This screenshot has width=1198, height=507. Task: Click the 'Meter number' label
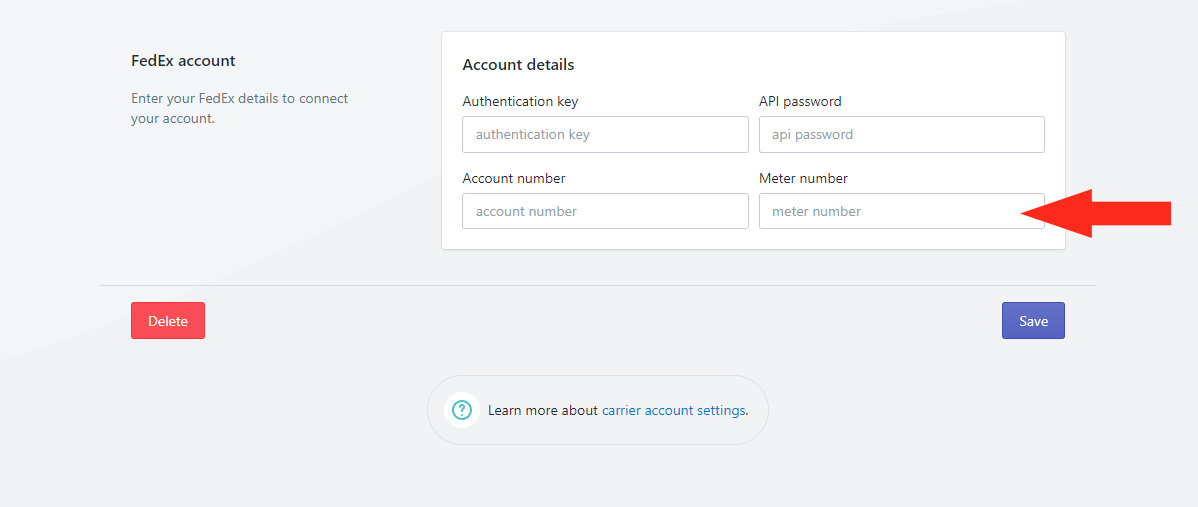point(803,178)
